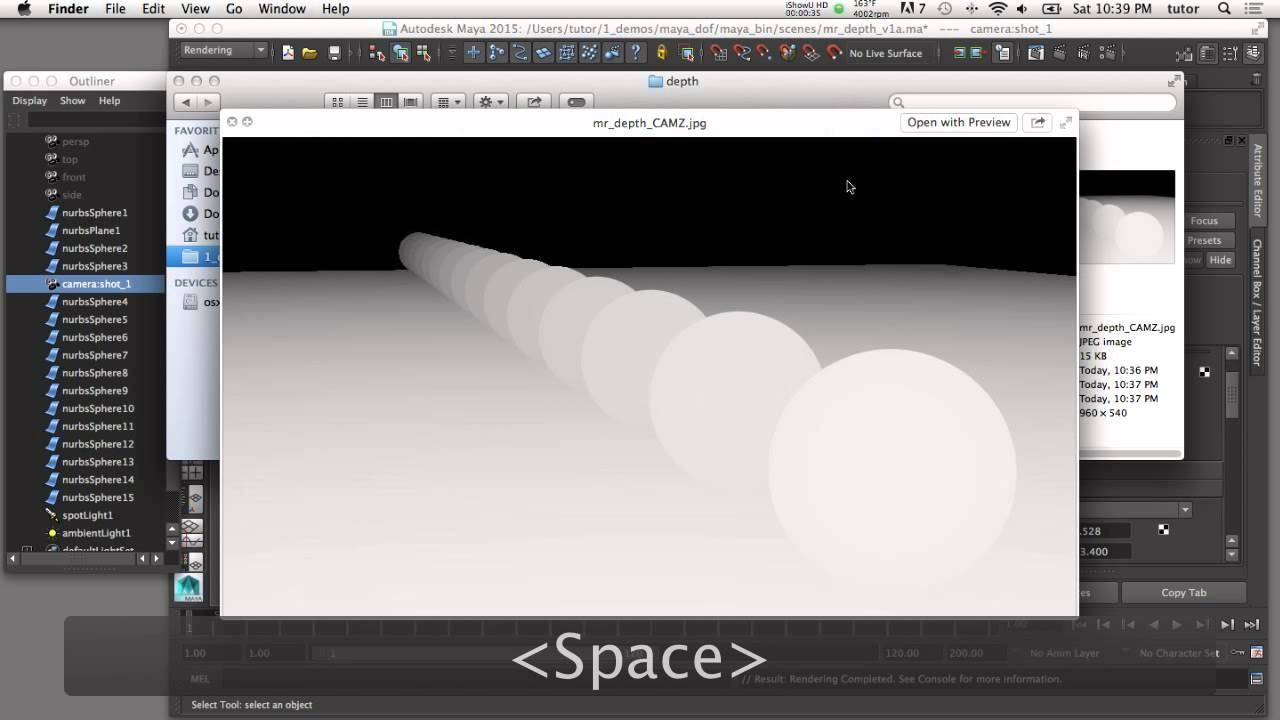The image size is (1280, 720).
Task: Click the Hide button in Attribute Editor
Action: click(1220, 260)
